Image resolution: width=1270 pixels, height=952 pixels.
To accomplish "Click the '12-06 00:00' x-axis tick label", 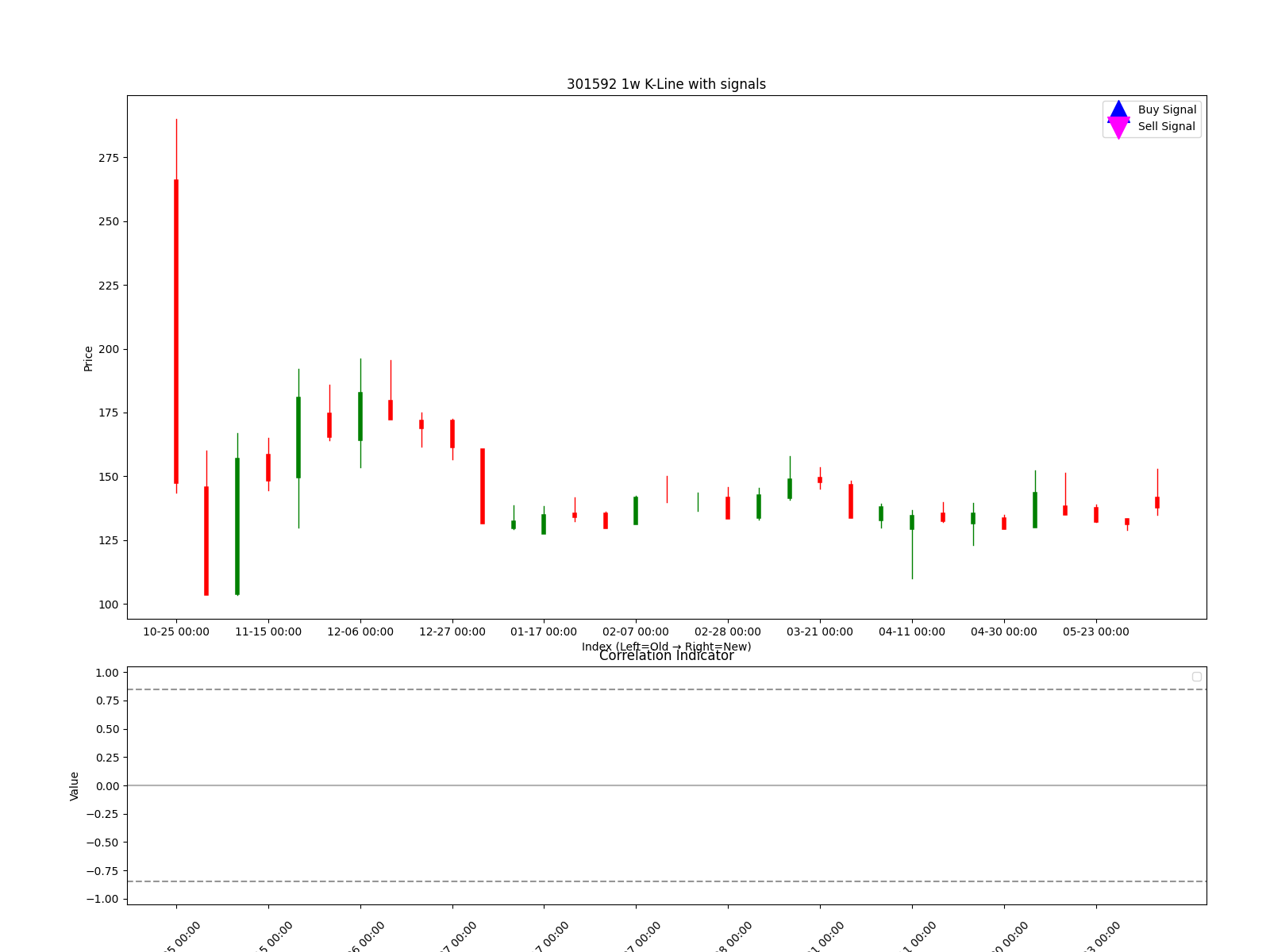I will [x=360, y=631].
